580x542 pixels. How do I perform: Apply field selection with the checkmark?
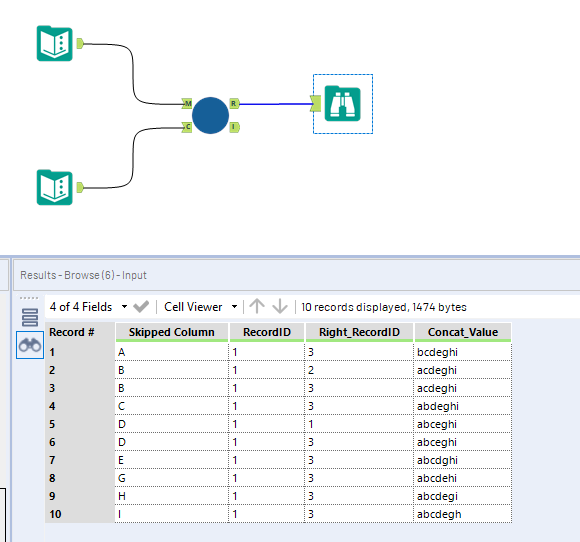pos(141,307)
